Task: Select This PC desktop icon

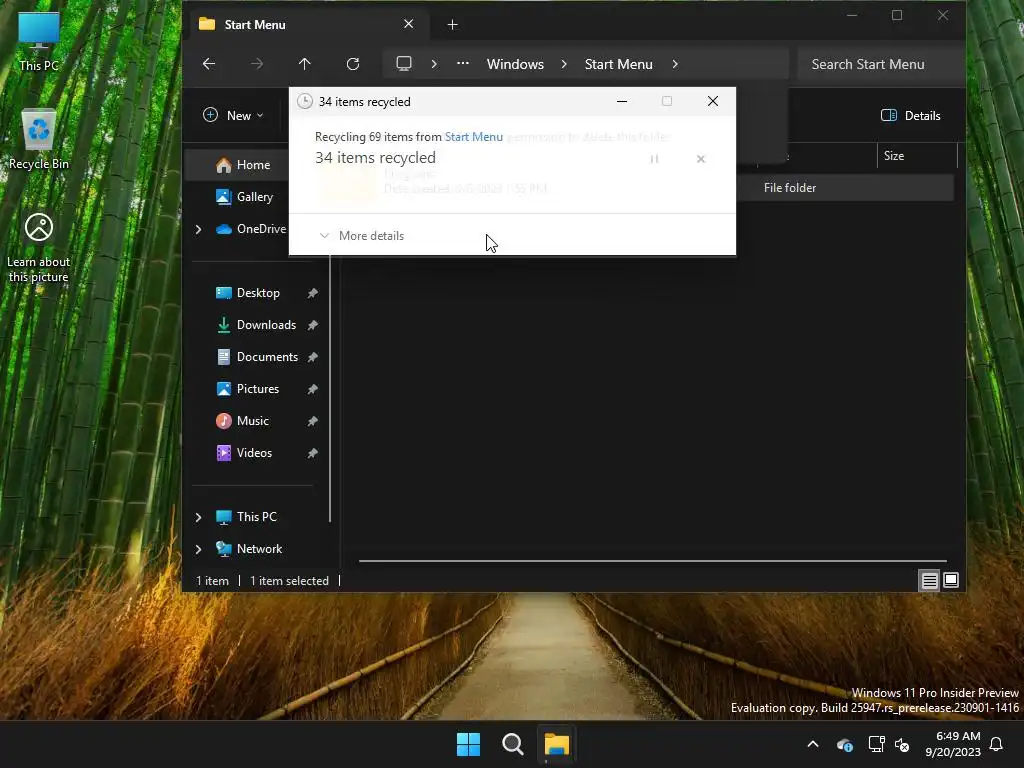Action: click(39, 41)
